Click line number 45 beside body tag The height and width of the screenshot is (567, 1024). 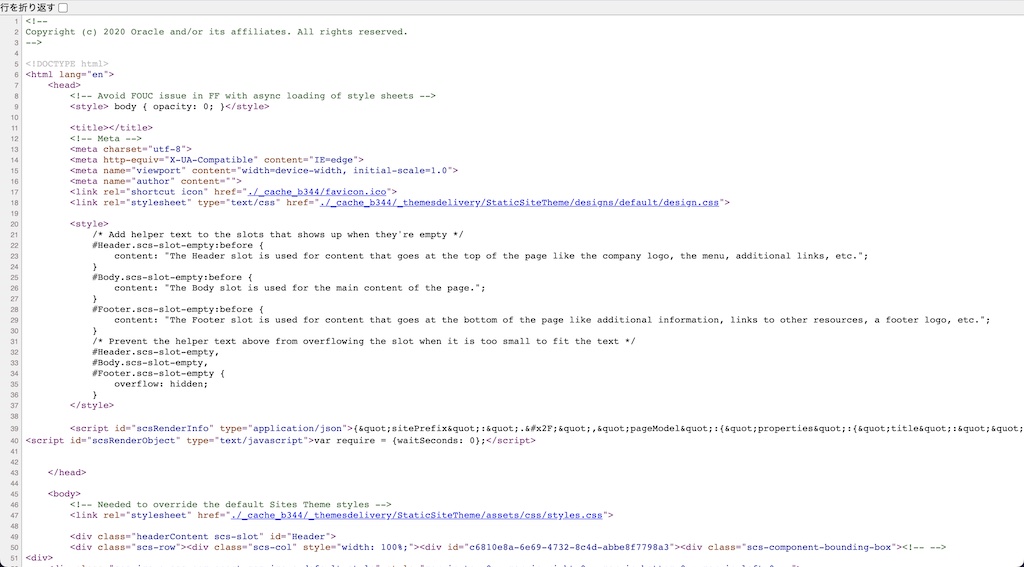pyautogui.click(x=15, y=493)
